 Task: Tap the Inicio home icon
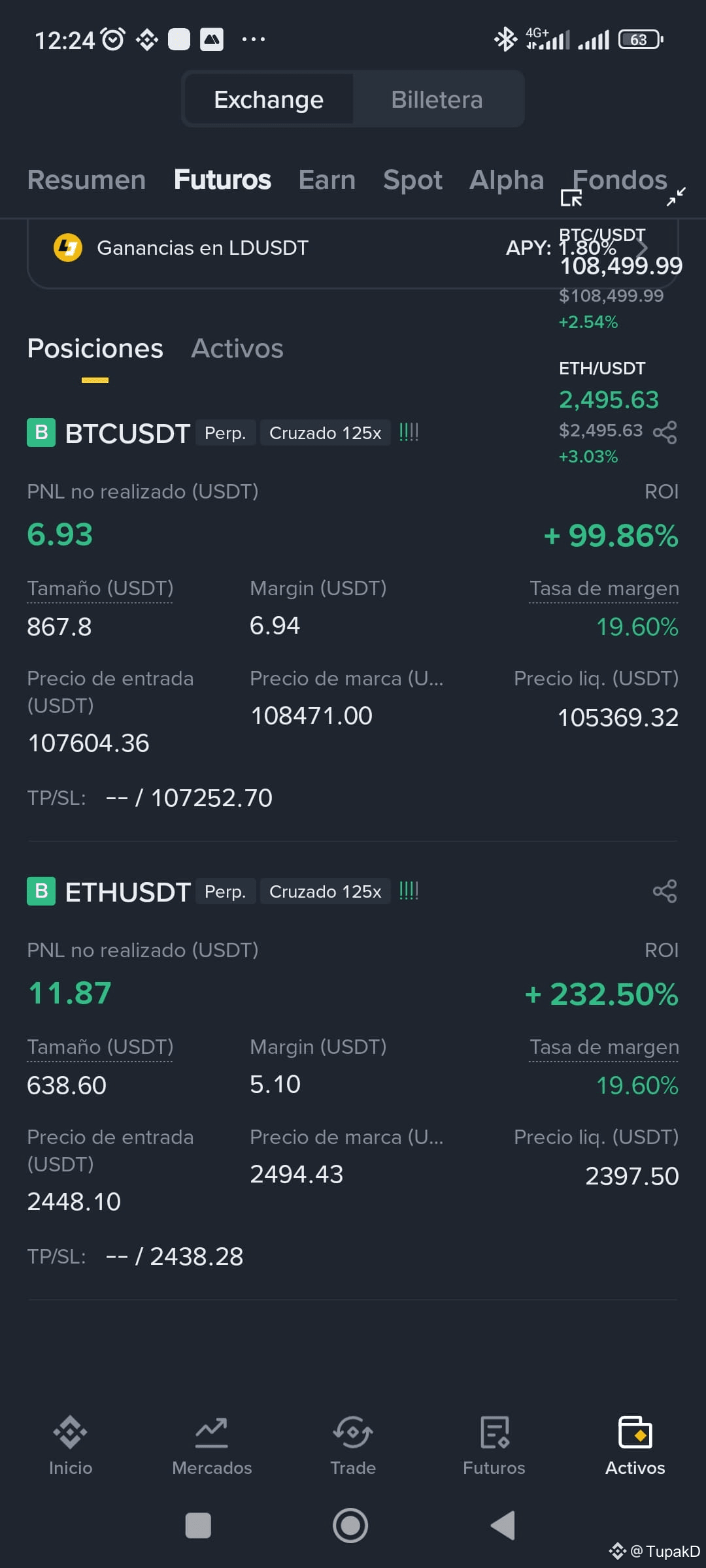71,1432
